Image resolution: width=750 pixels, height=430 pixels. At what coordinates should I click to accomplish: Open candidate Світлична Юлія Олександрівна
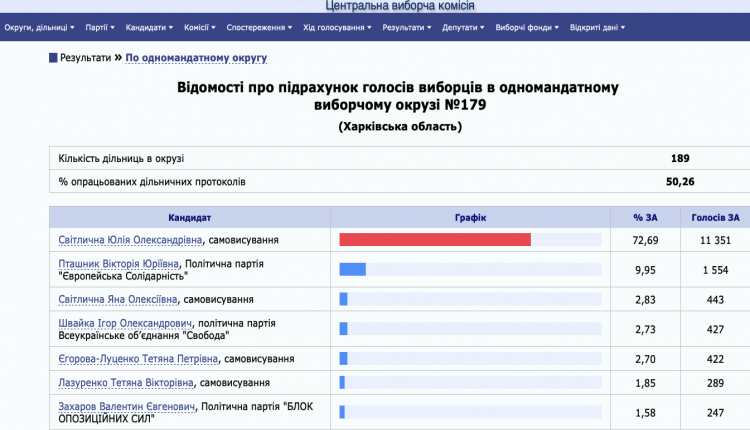130,240
